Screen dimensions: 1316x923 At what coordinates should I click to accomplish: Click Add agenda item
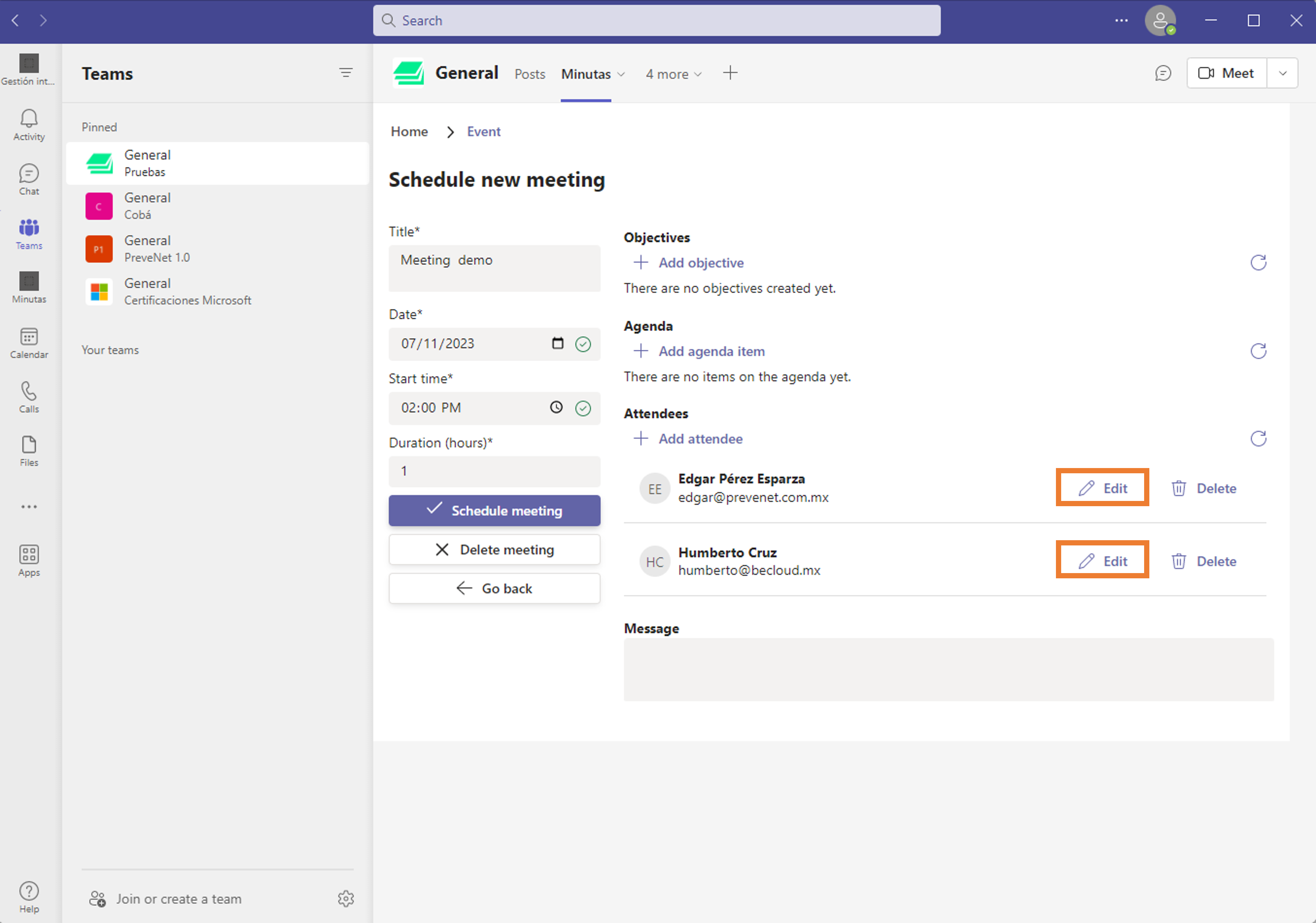point(699,351)
